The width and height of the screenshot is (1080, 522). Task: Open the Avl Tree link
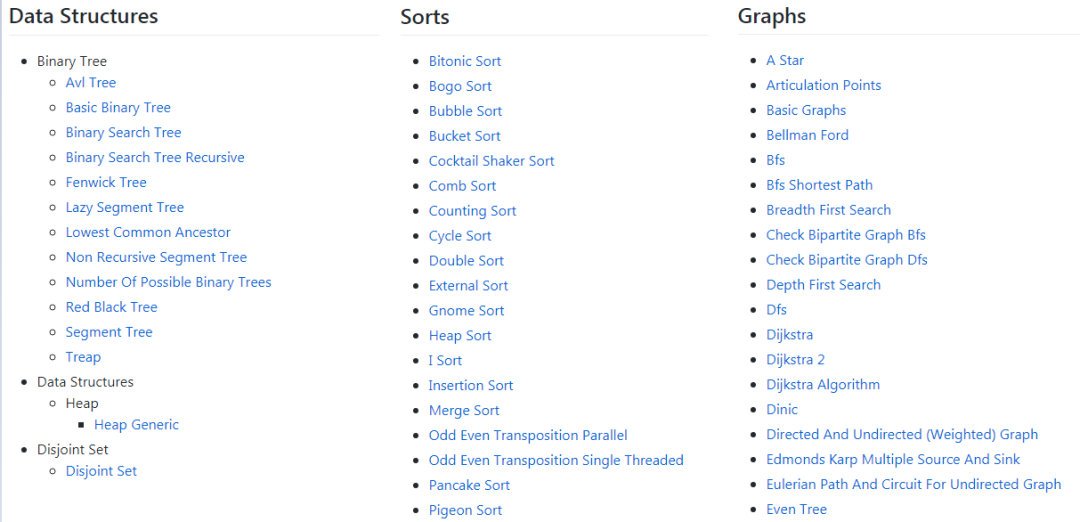tap(91, 83)
